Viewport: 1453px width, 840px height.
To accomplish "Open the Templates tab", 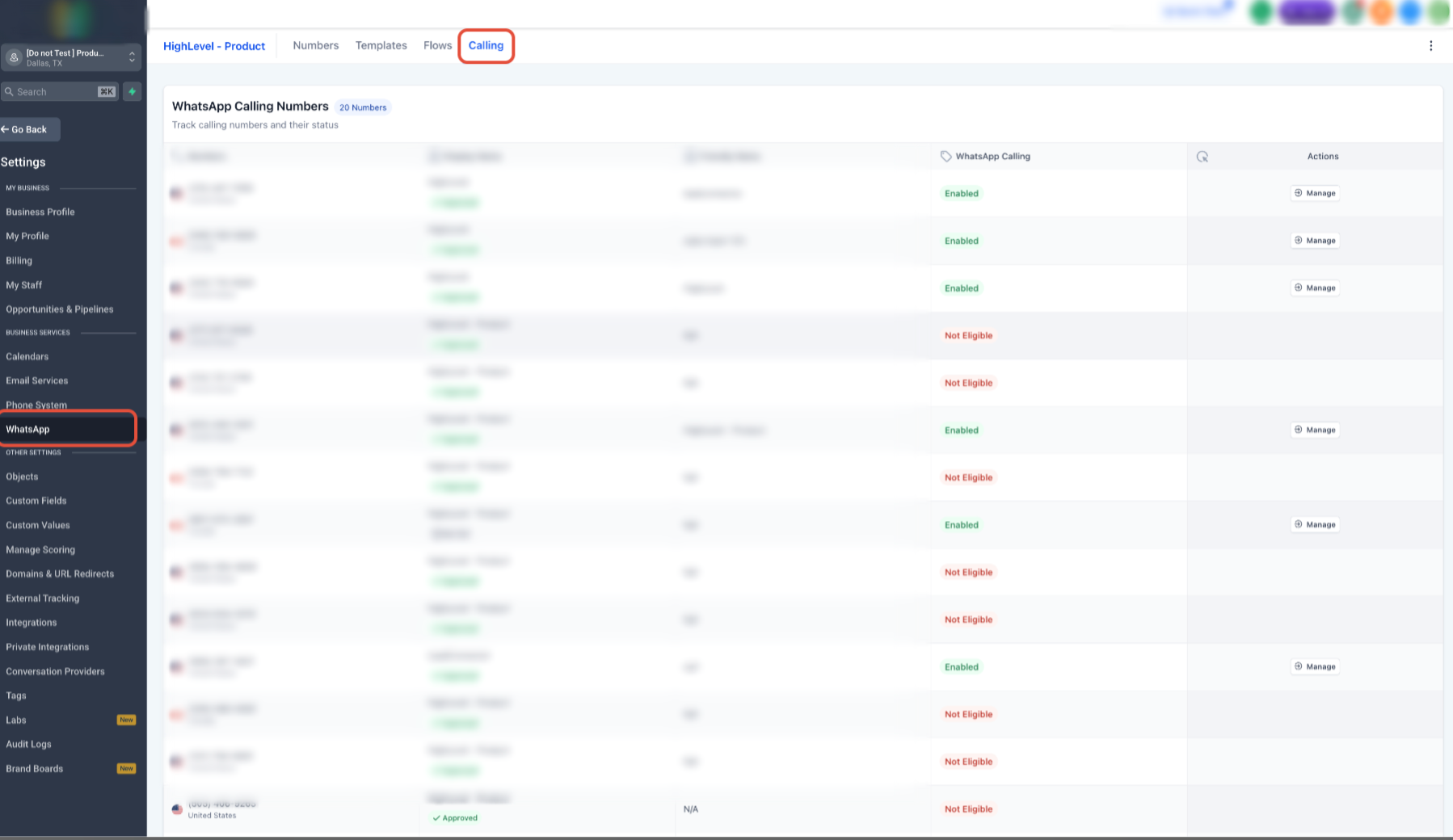I will tap(381, 46).
